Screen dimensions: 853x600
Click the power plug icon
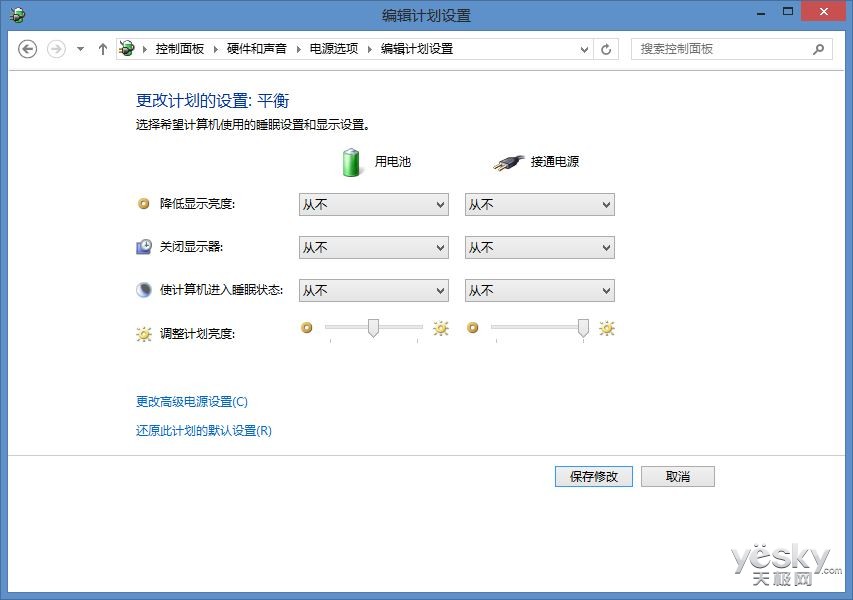point(508,162)
